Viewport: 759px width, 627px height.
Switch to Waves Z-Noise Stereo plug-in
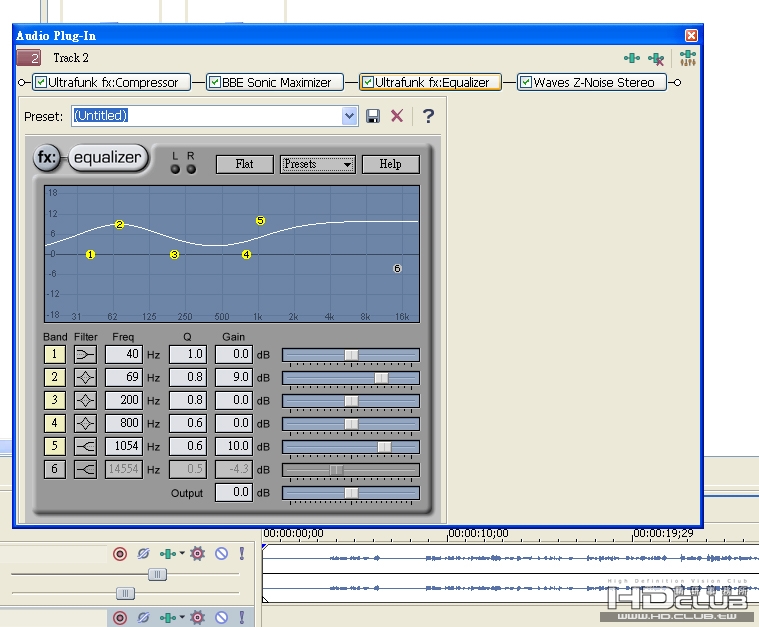click(592, 82)
